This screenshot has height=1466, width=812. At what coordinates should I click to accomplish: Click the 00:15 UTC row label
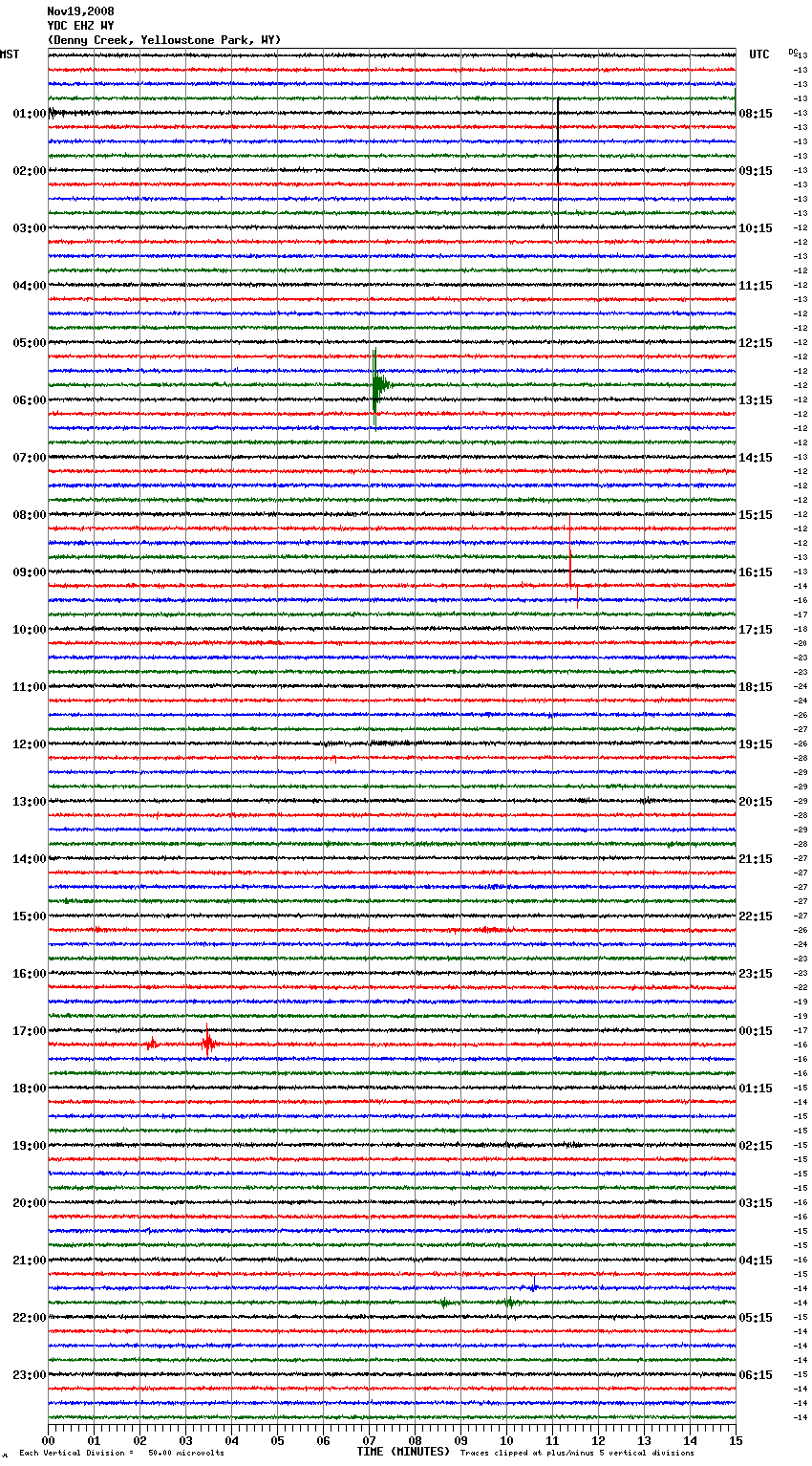[756, 1031]
